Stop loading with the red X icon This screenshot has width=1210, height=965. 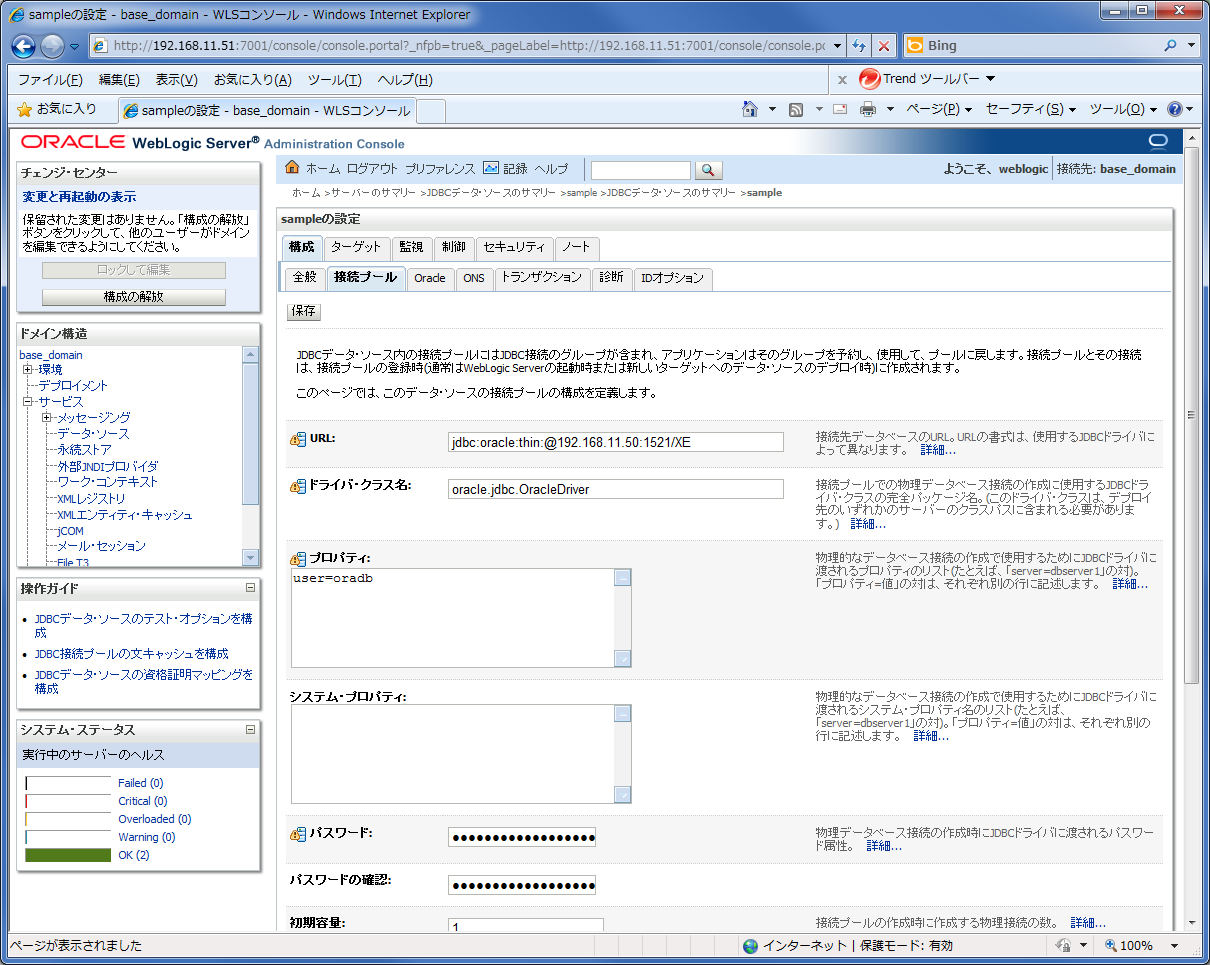[x=884, y=46]
